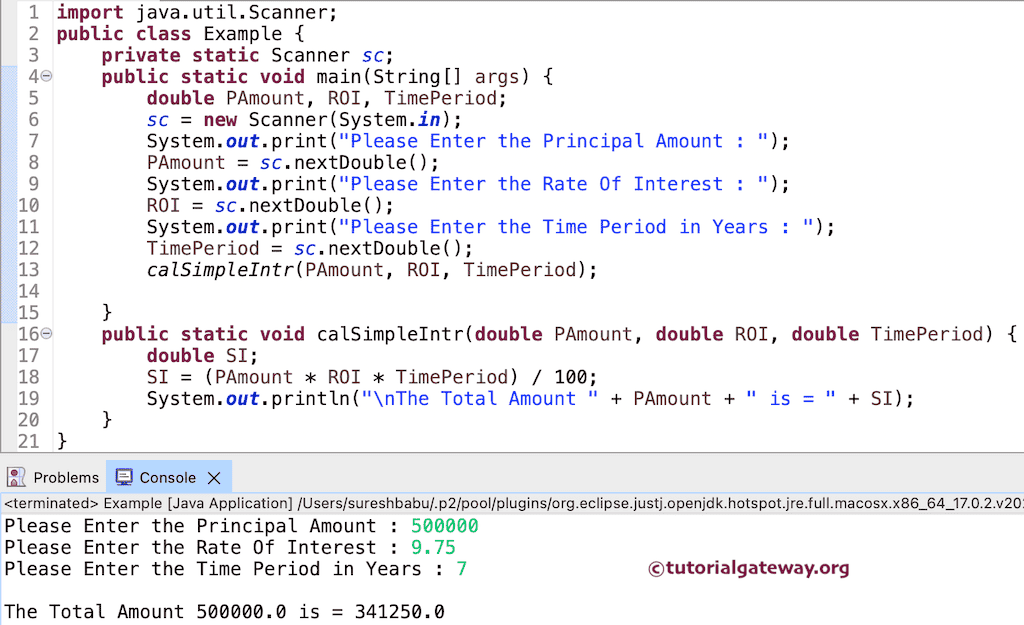This screenshot has height=625, width=1024.
Task: Click the breakpoint margin beside line 8
Action: pyautogui.click(x=10, y=162)
